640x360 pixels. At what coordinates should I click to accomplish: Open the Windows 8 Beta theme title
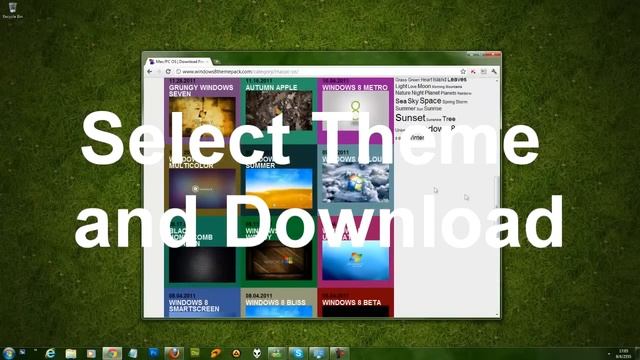pos(351,302)
